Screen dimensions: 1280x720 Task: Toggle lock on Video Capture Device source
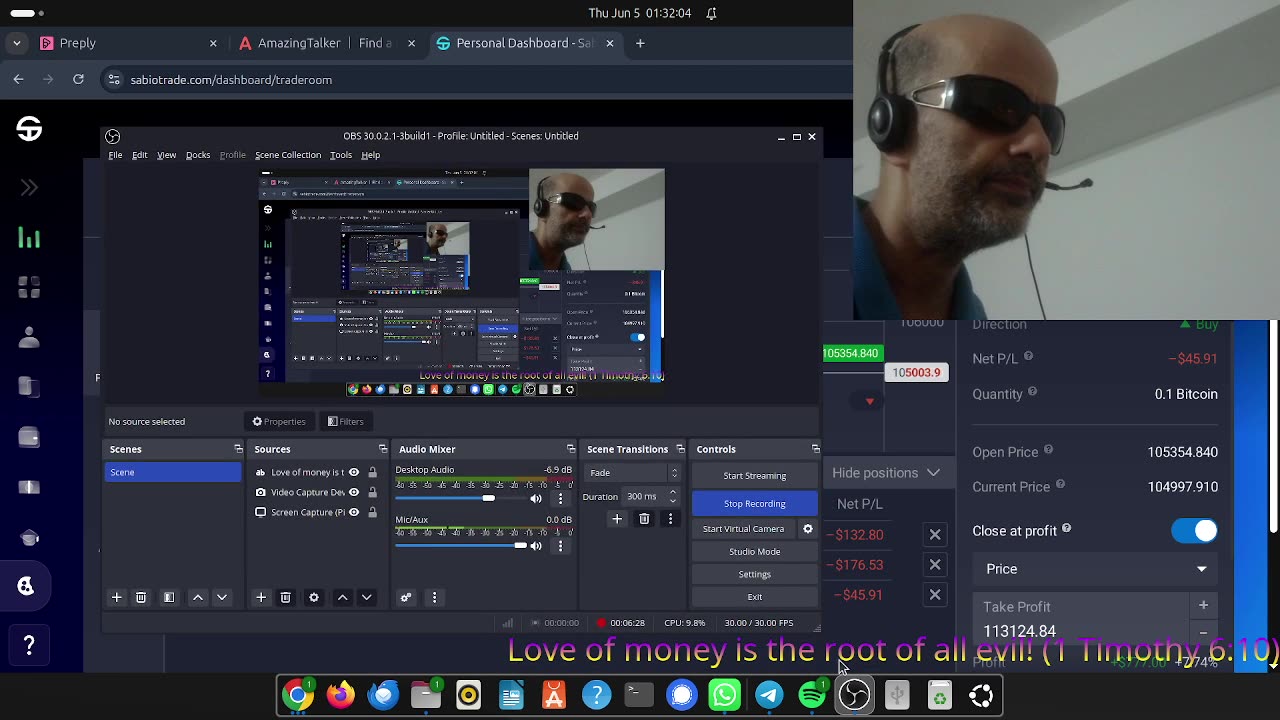click(372, 492)
